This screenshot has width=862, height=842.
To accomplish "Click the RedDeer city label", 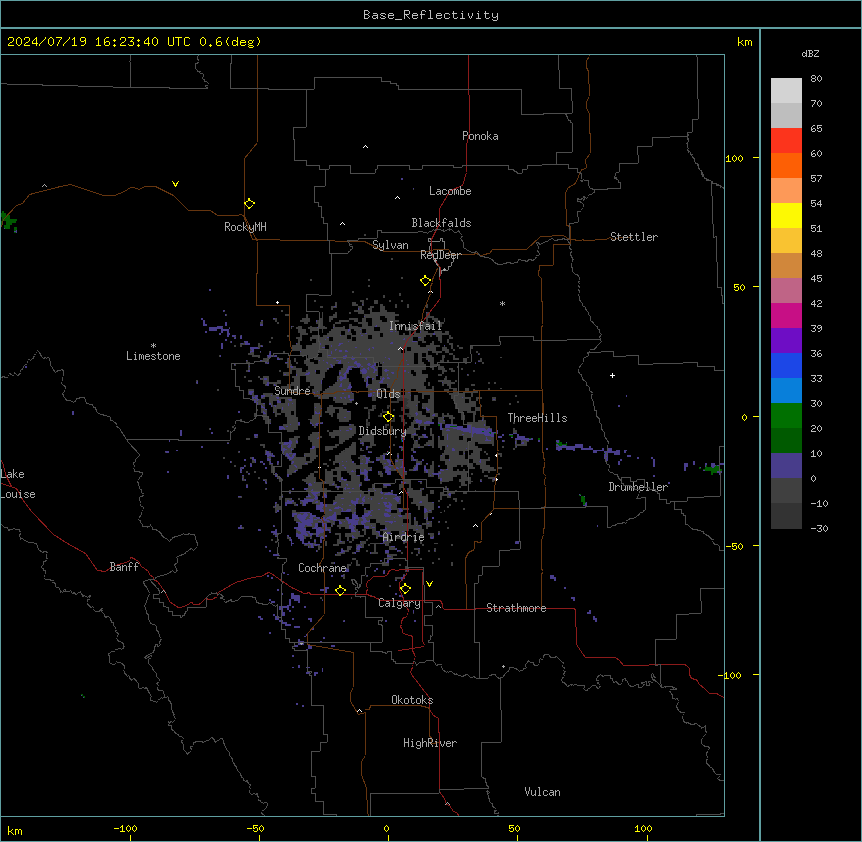I will 440,255.
